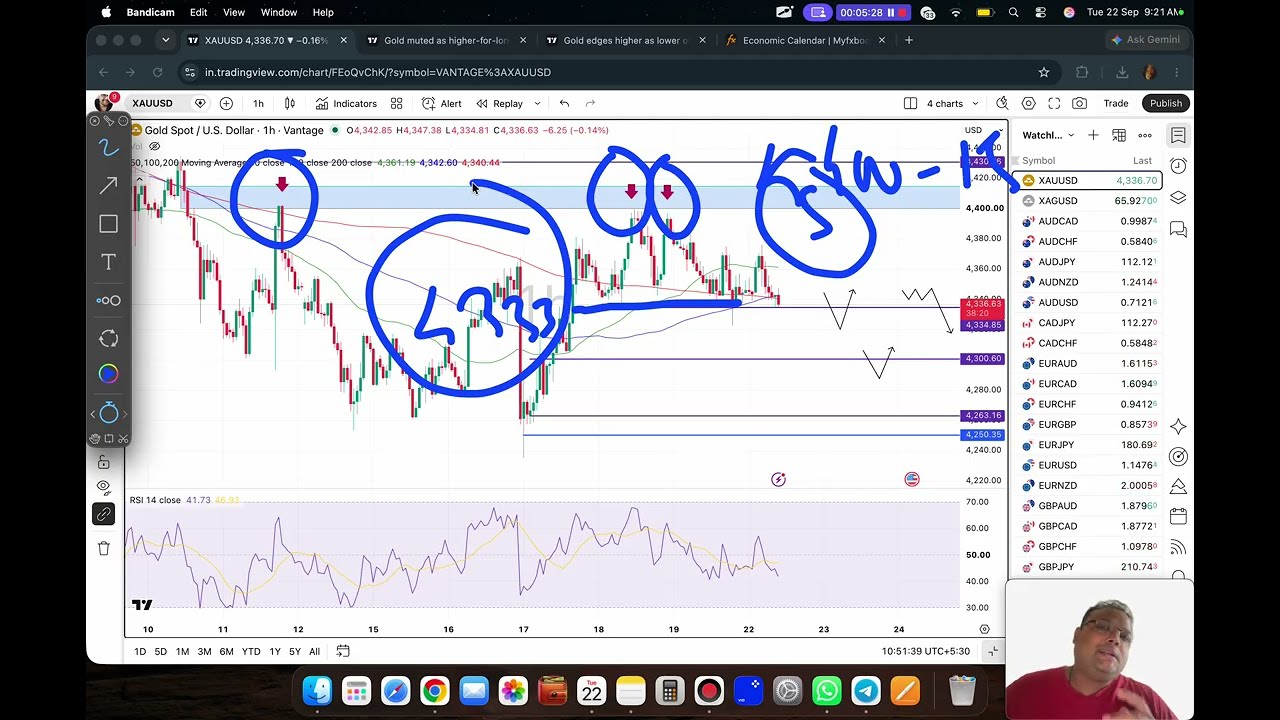The width and height of the screenshot is (1280, 720).
Task: Switch to Gold edges higher browser tab
Action: coord(624,40)
